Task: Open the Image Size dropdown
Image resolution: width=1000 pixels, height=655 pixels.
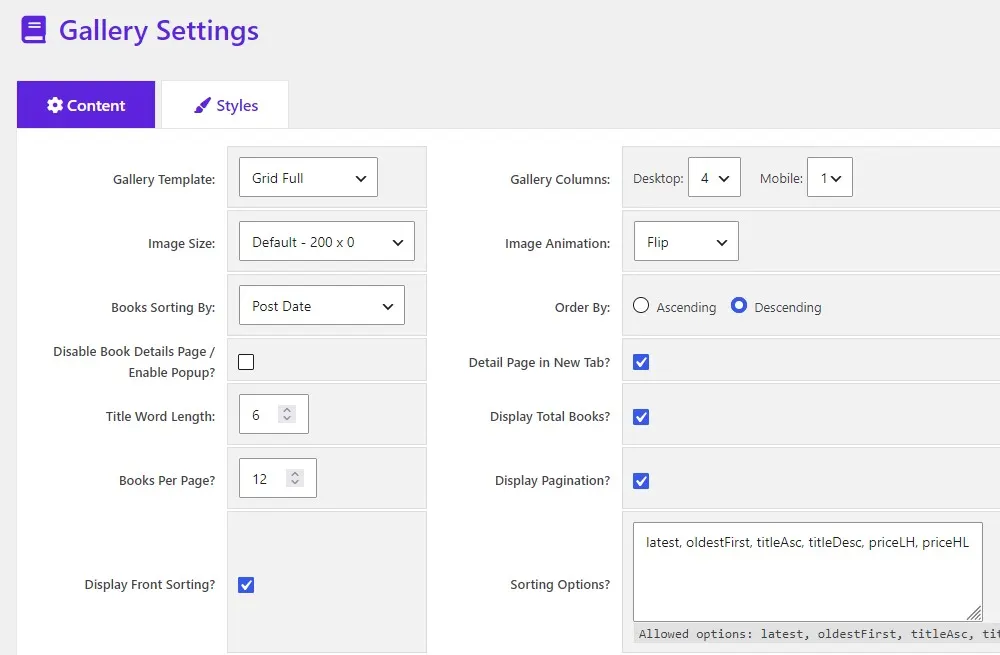Action: click(x=327, y=241)
